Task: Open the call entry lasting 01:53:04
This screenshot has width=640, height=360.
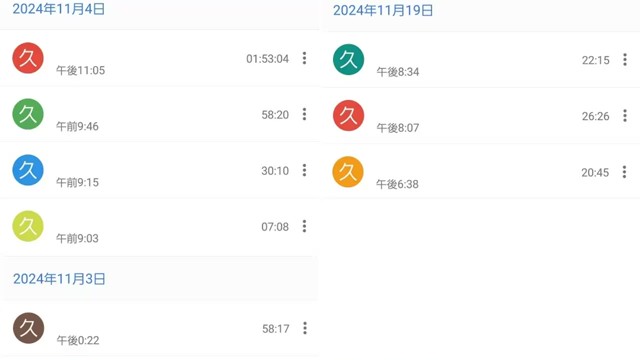Action: [x=160, y=58]
